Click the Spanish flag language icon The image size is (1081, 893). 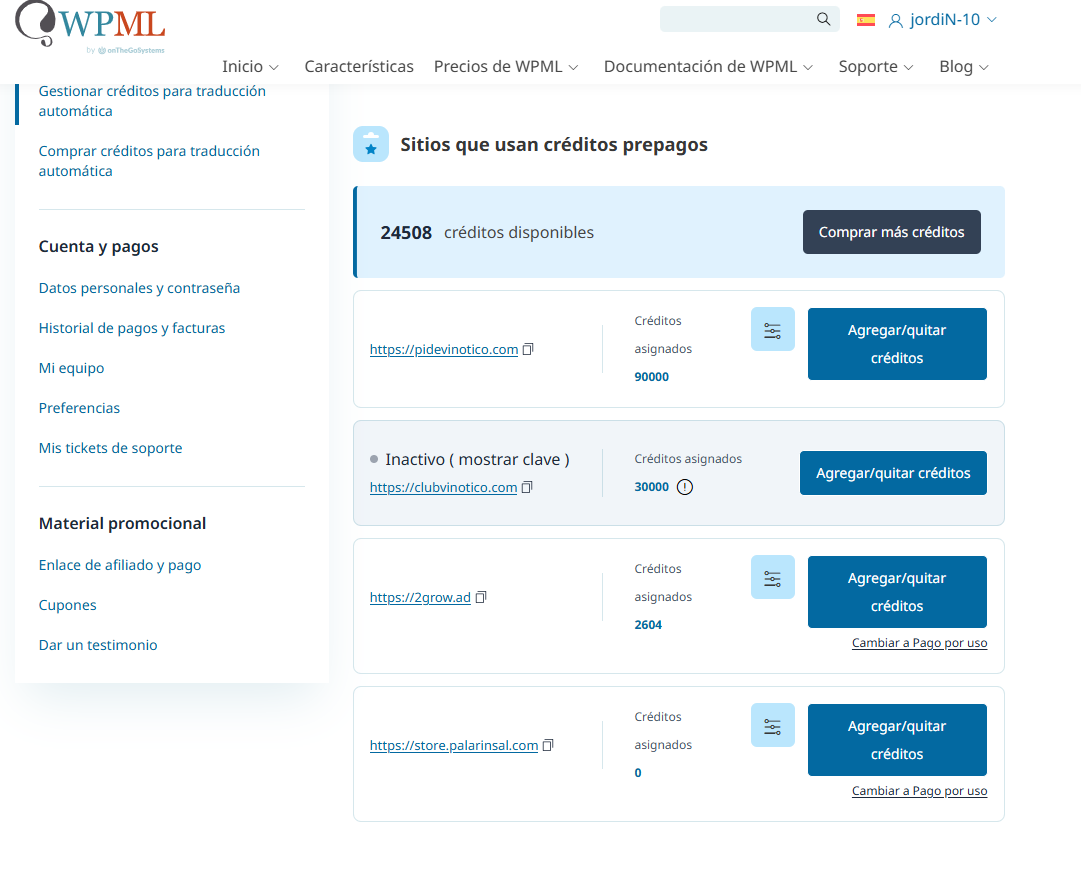[x=866, y=20]
